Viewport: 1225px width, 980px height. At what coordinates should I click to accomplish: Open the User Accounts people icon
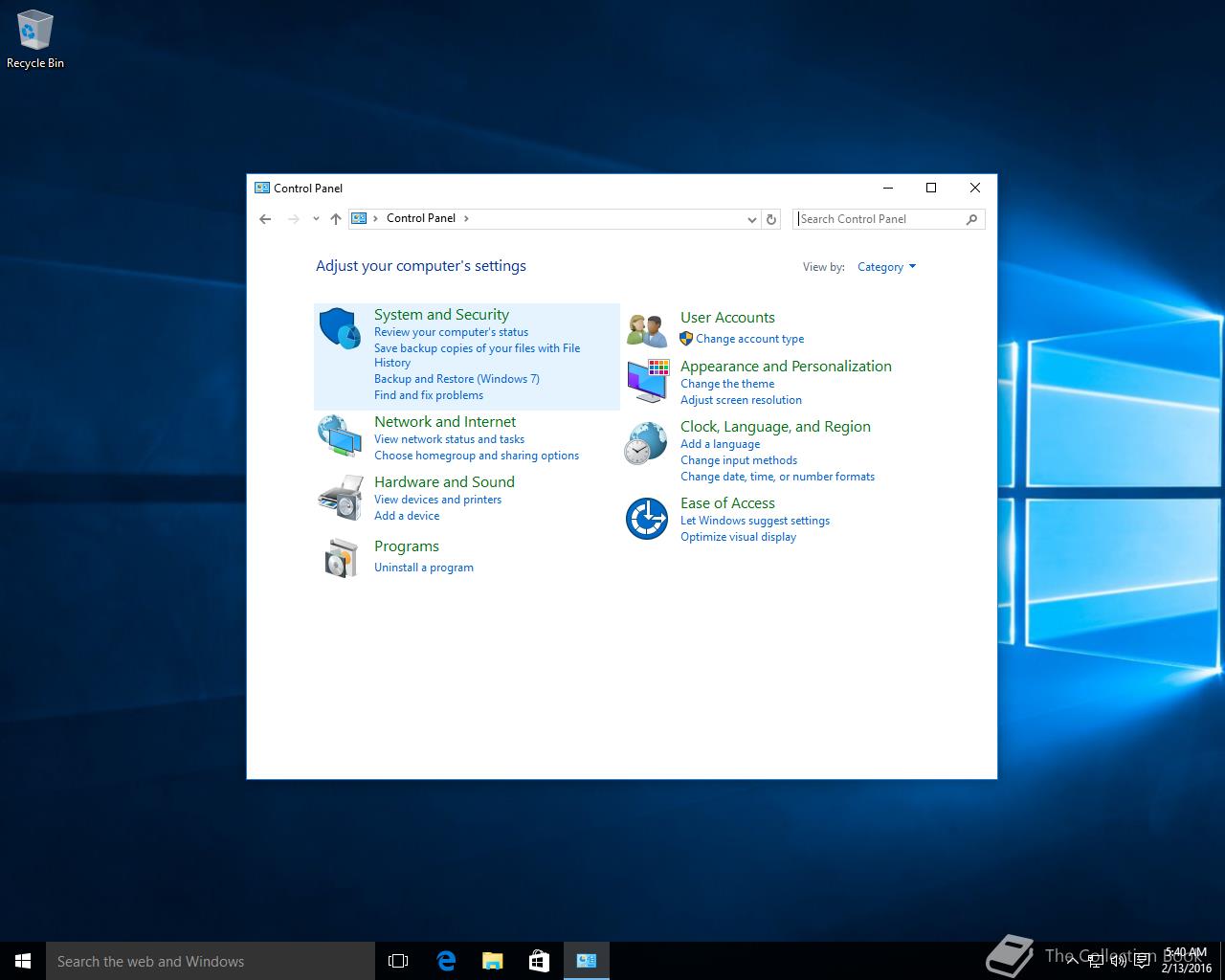point(647,330)
